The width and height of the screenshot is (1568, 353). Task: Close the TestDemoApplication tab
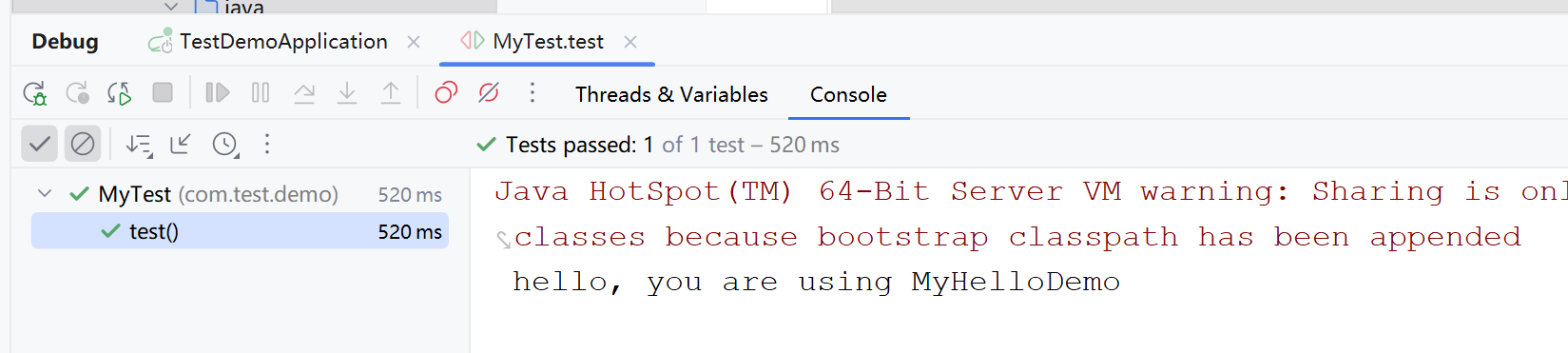414,42
